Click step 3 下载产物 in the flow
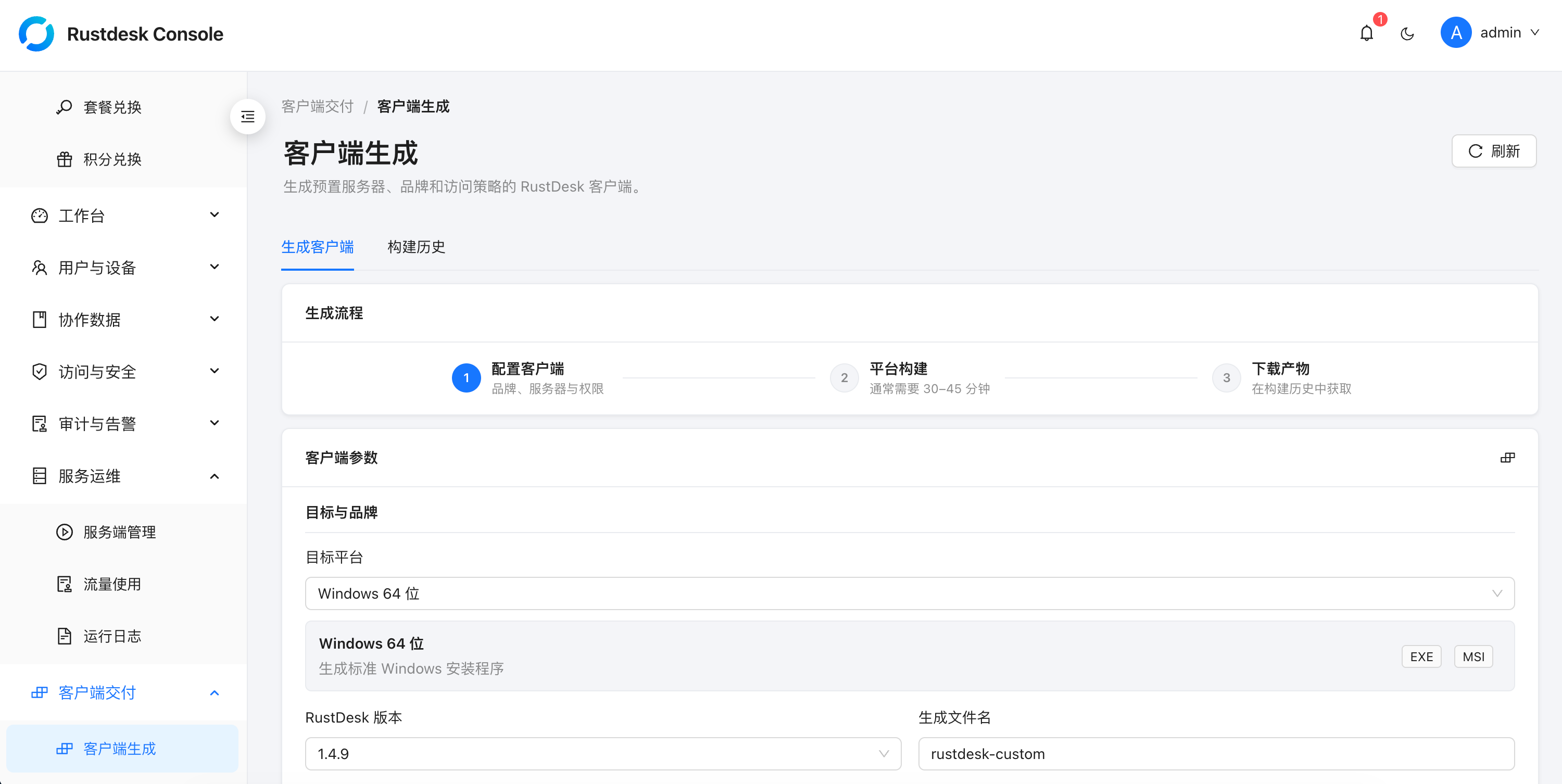1562x784 pixels. point(1281,378)
